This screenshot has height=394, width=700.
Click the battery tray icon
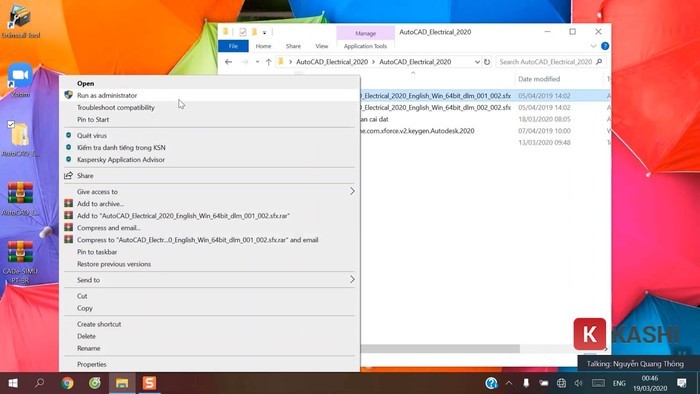543,383
